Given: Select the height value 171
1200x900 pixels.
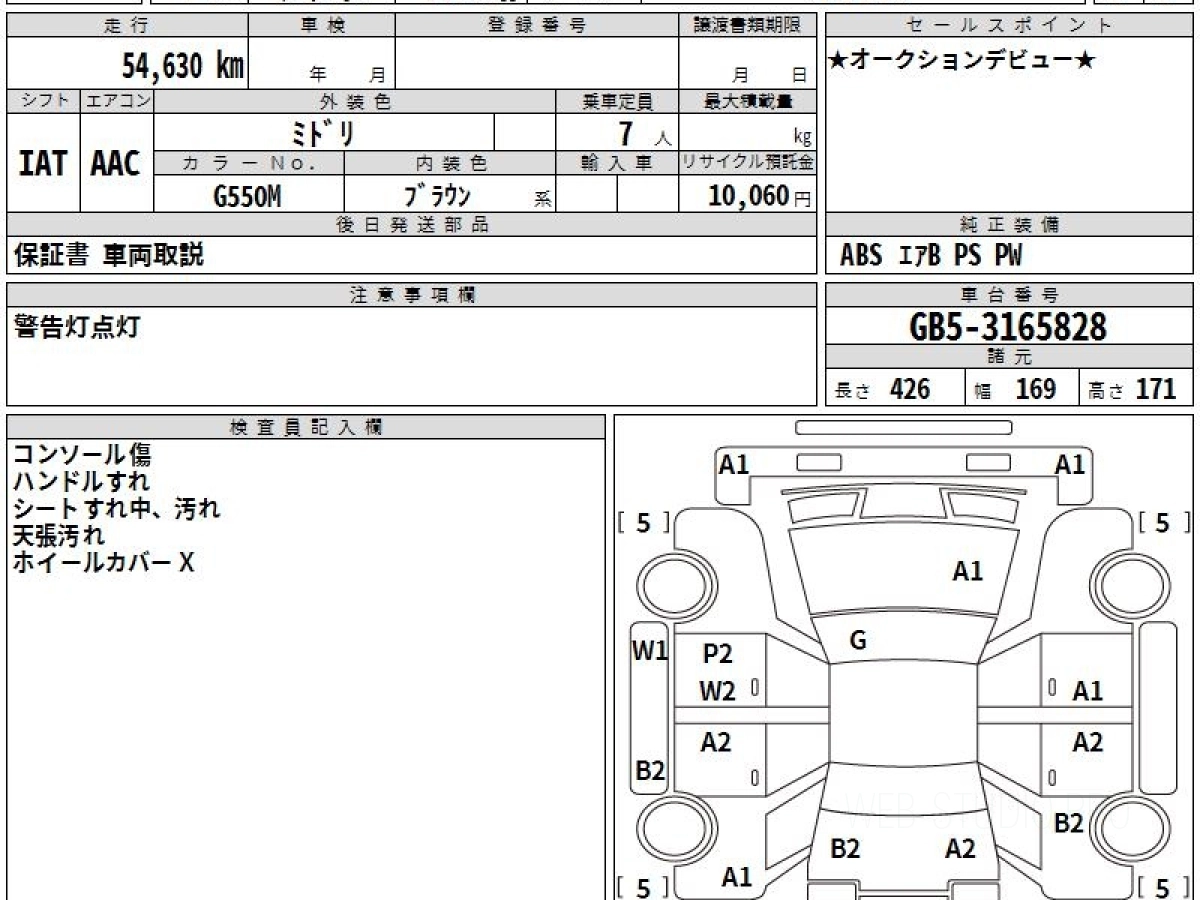Looking at the screenshot, I should [x=1156, y=389].
